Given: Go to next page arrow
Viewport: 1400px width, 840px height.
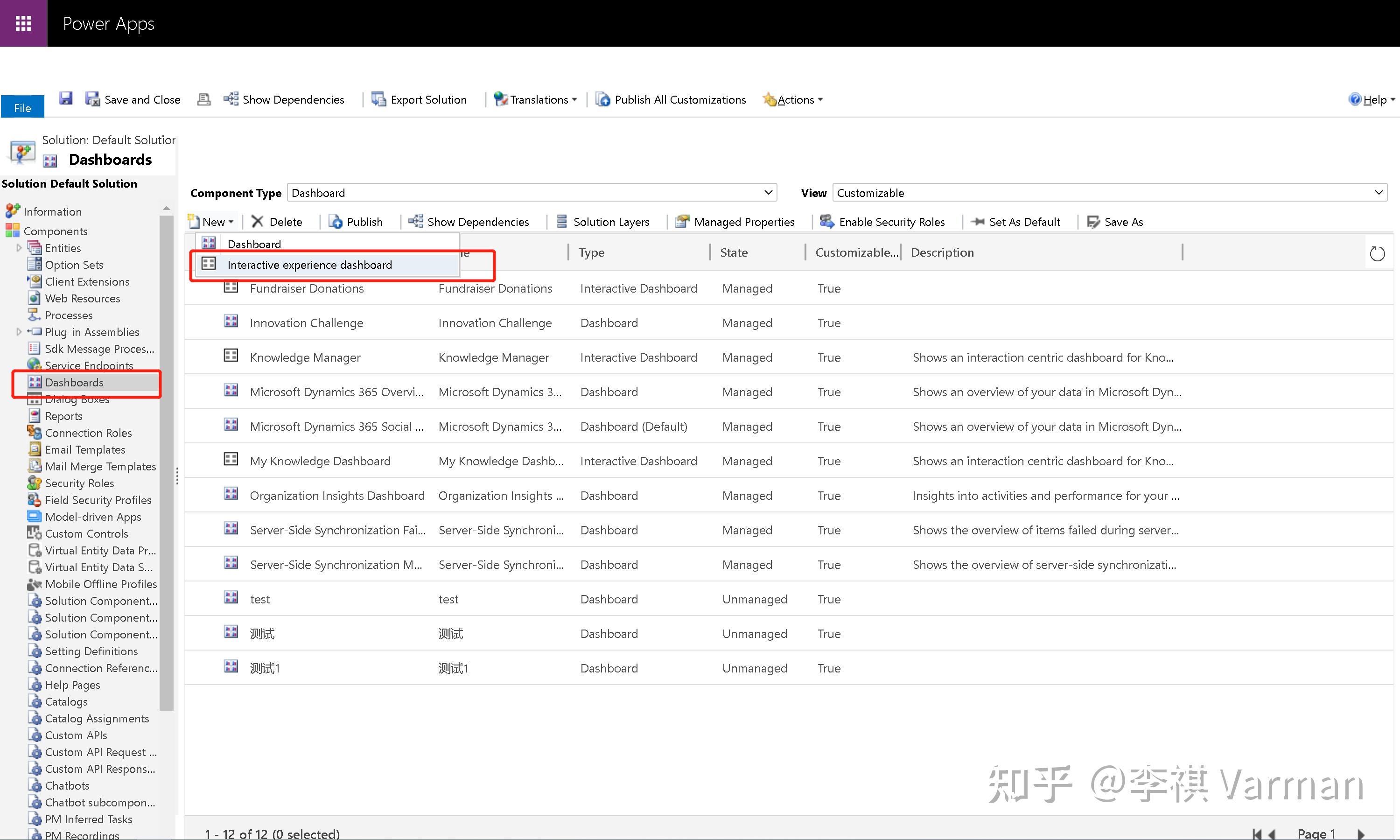Looking at the screenshot, I should click(x=1361, y=834).
